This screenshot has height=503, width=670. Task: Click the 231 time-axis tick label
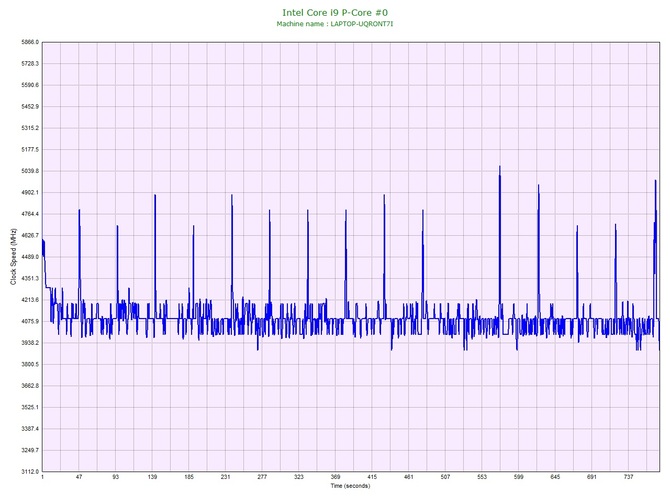[x=226, y=477]
